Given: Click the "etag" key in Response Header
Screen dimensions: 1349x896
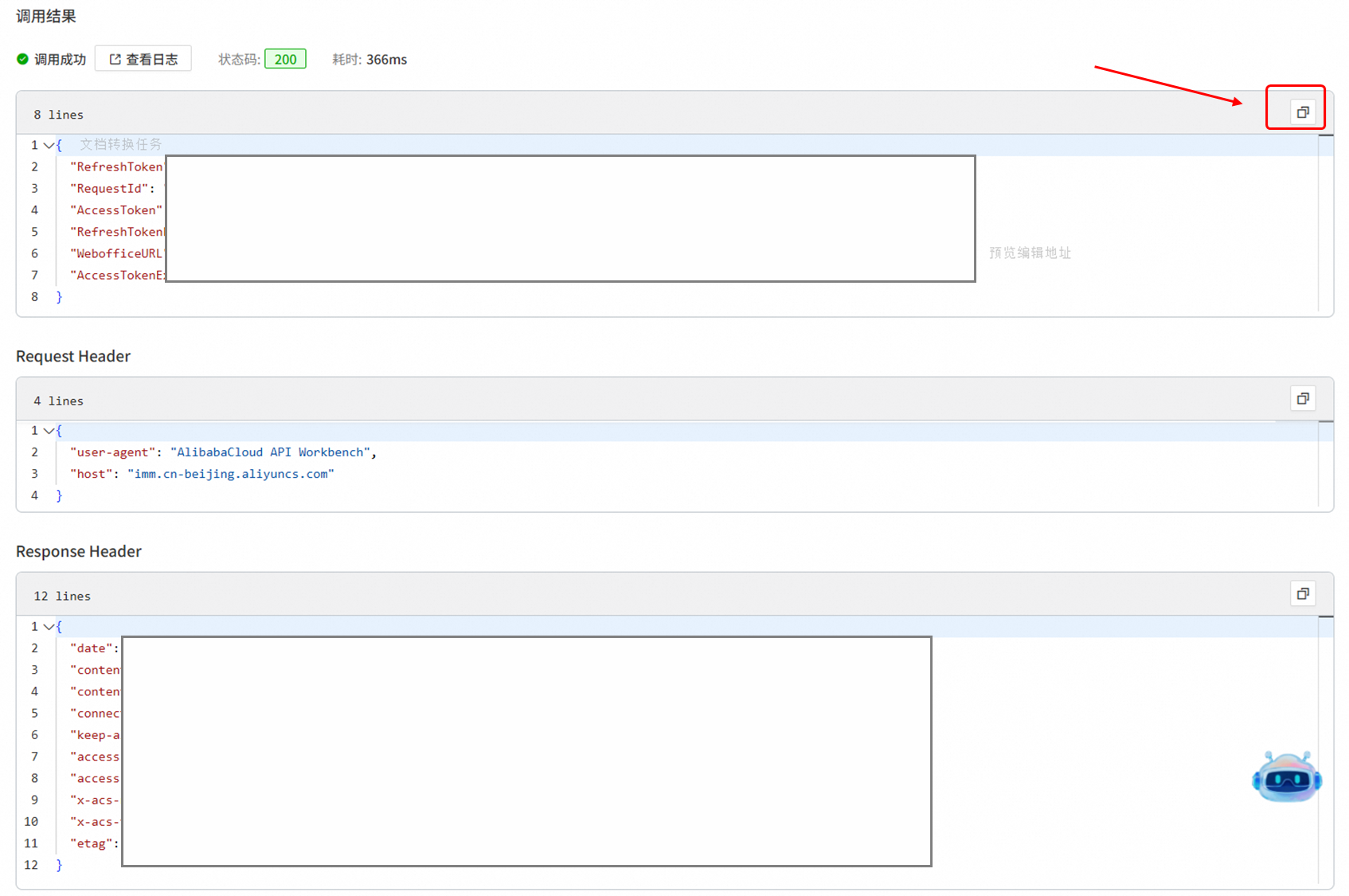Looking at the screenshot, I should [91, 843].
